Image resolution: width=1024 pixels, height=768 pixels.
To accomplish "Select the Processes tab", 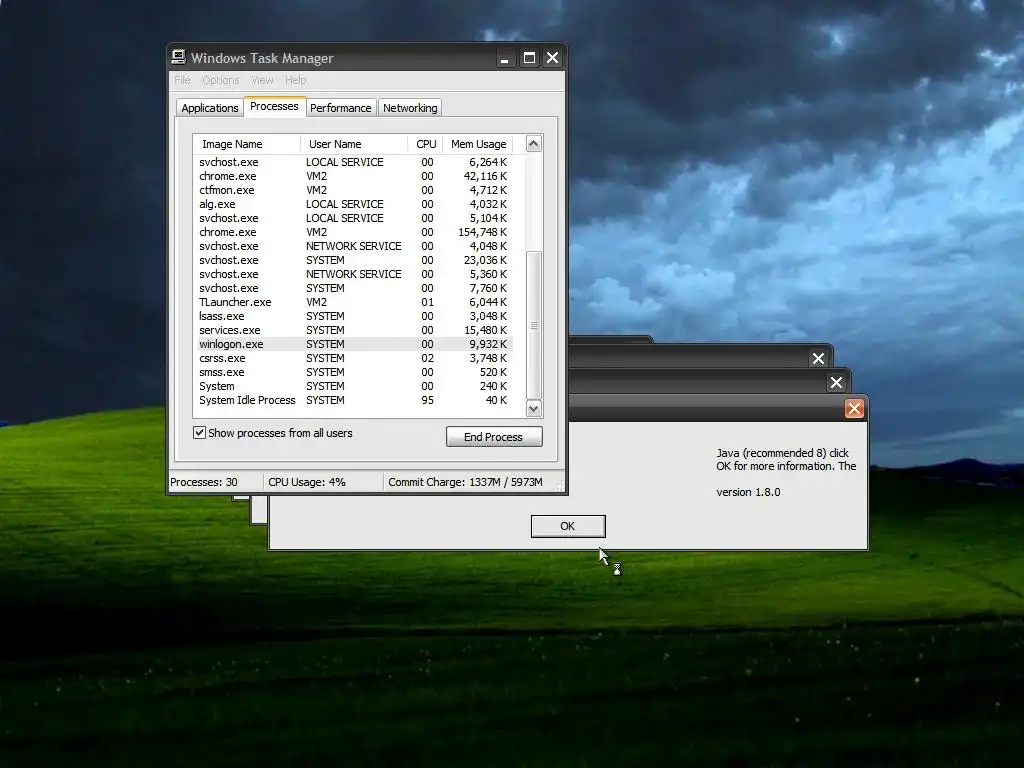I will (274, 106).
